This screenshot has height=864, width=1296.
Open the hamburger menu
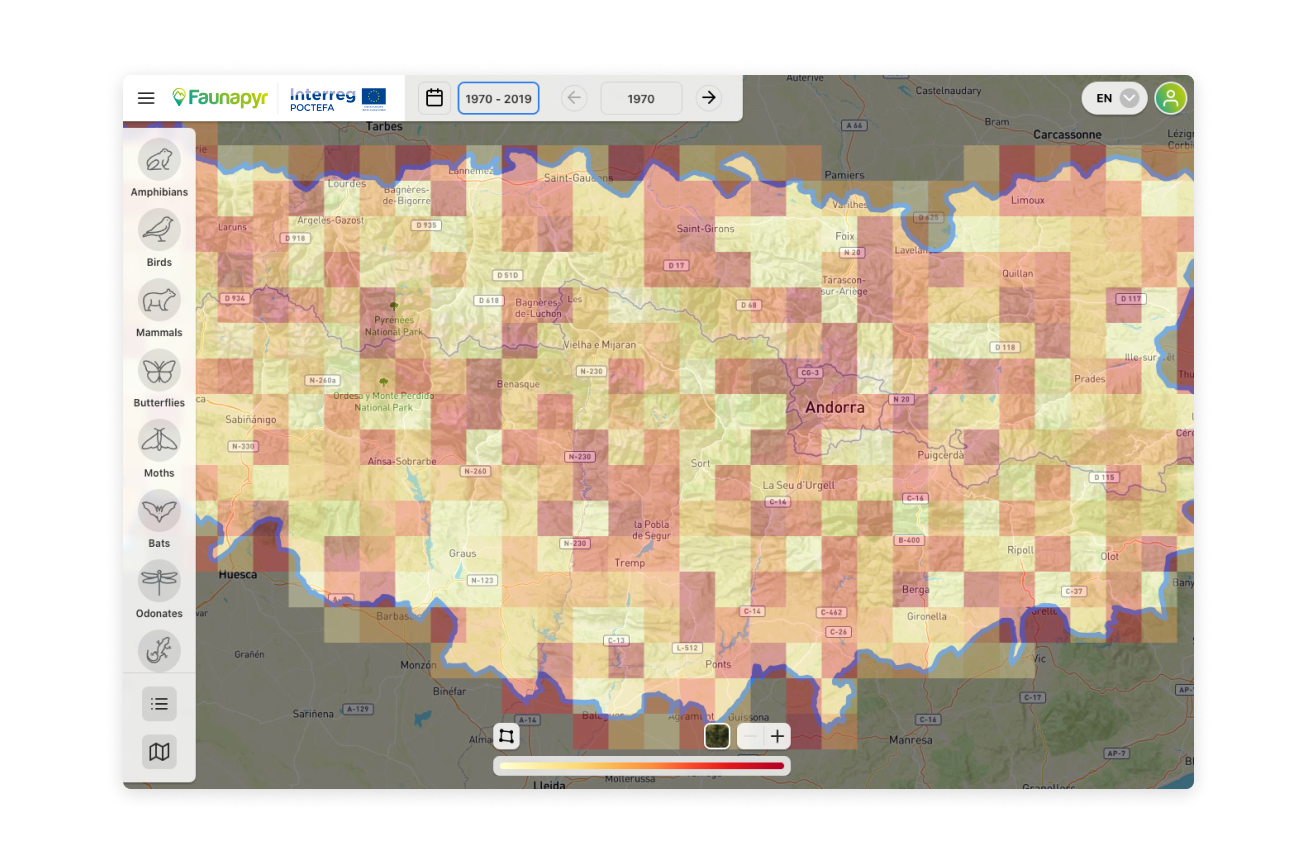pyautogui.click(x=146, y=98)
